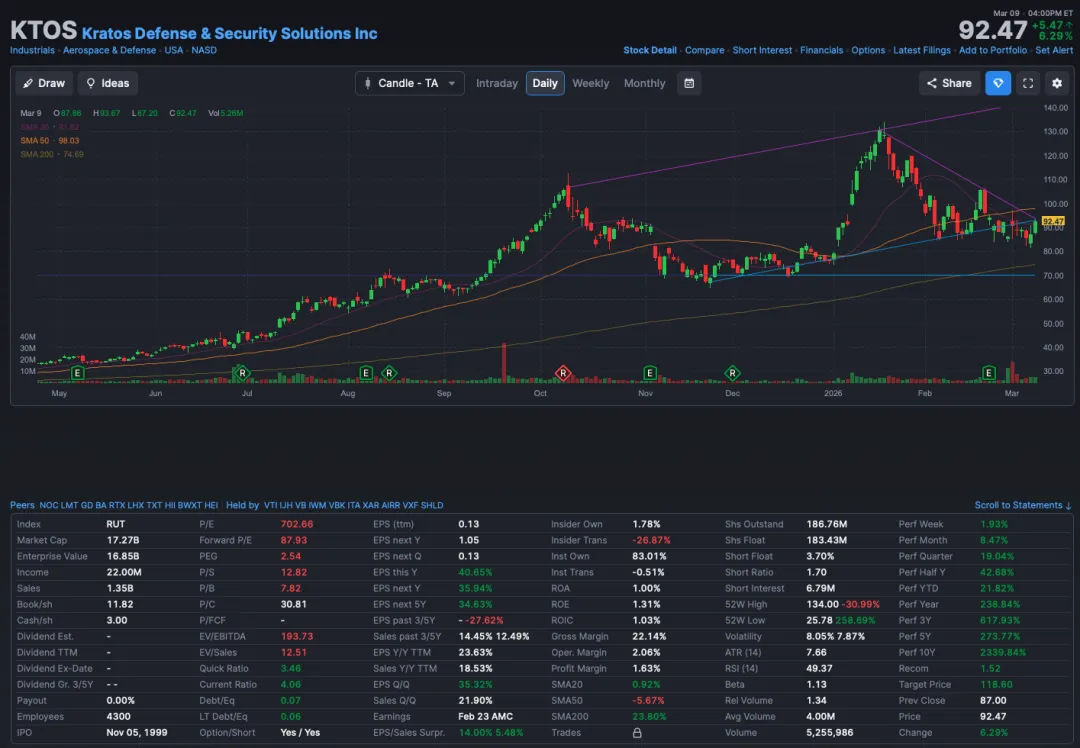Click the E earnings marker near Aug
Image resolution: width=1080 pixels, height=748 pixels.
(366, 373)
